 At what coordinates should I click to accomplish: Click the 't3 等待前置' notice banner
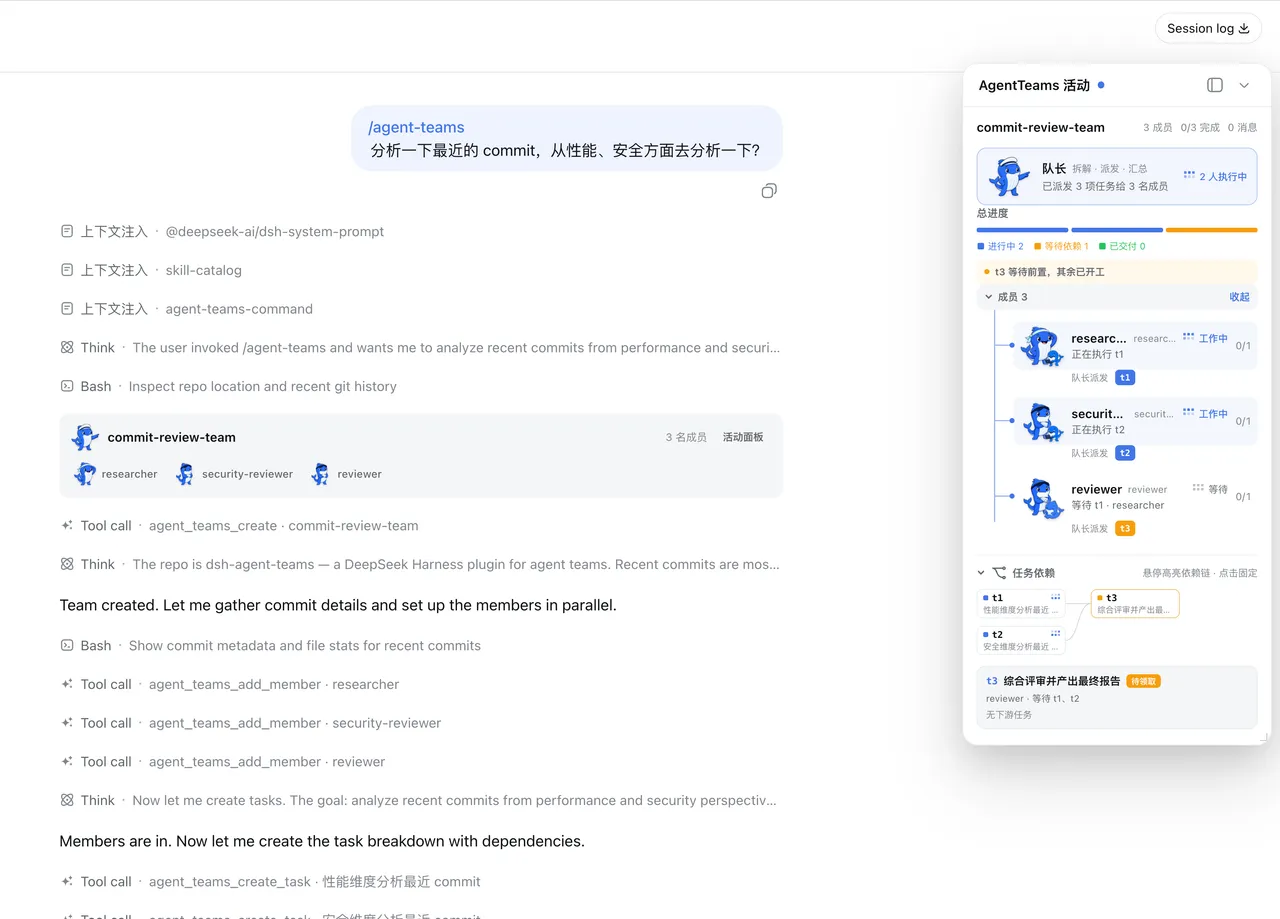point(1117,272)
